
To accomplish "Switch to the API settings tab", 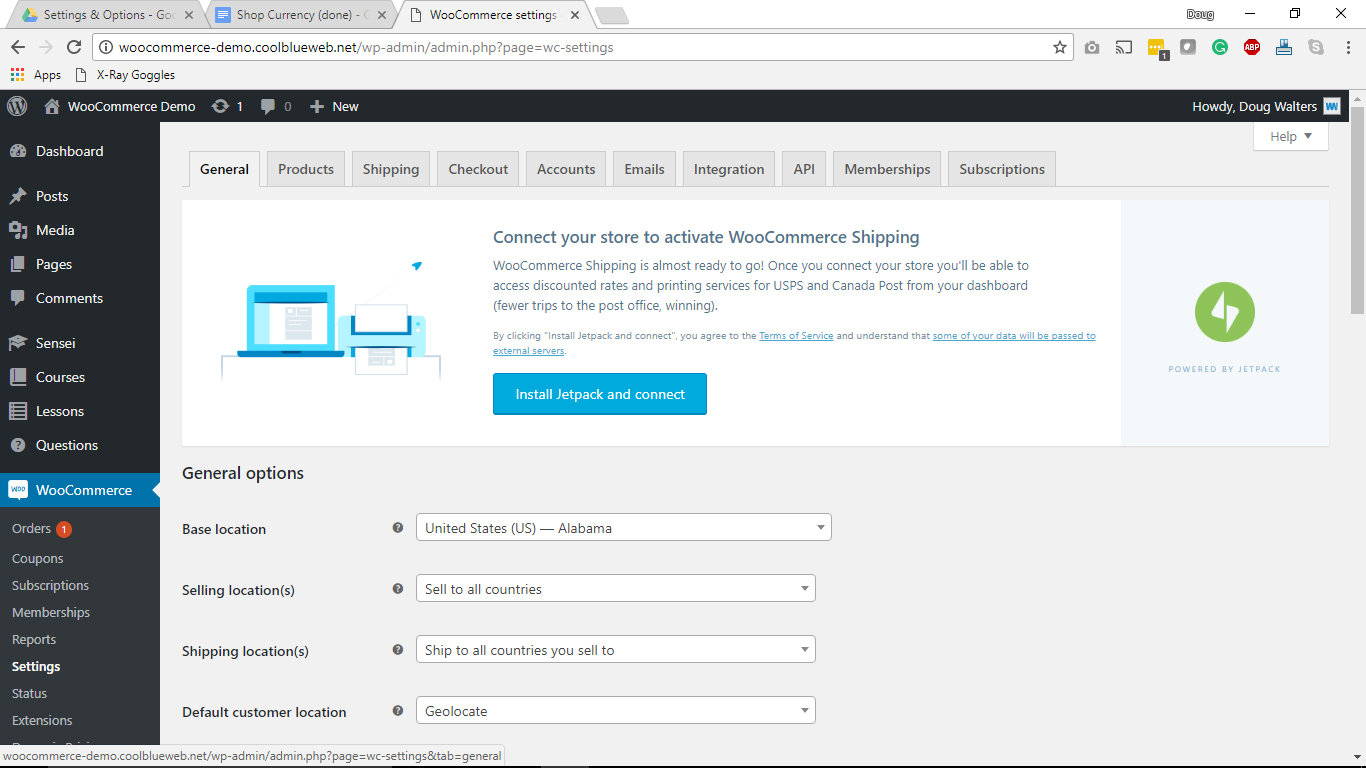I will click(804, 169).
